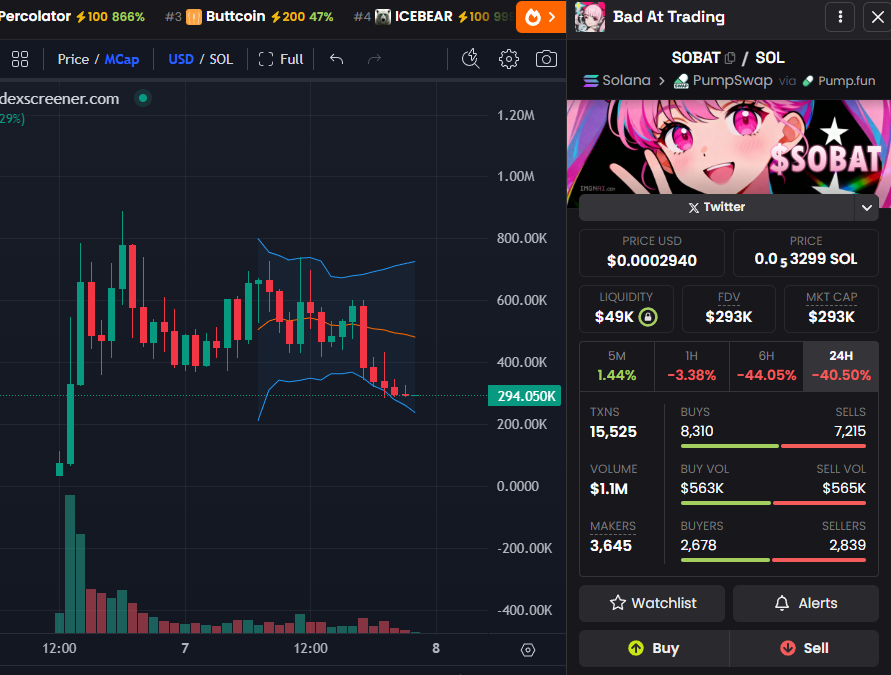Click the MKT CAP $293K box

point(831,309)
